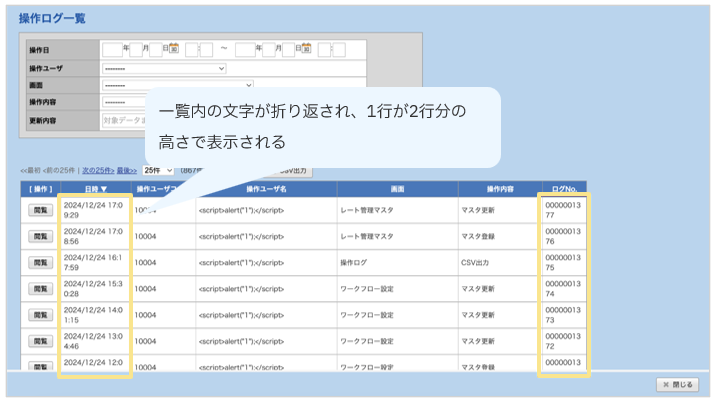The image size is (715, 402).
Task: Jump to 最後>> page link
Action: (126, 171)
